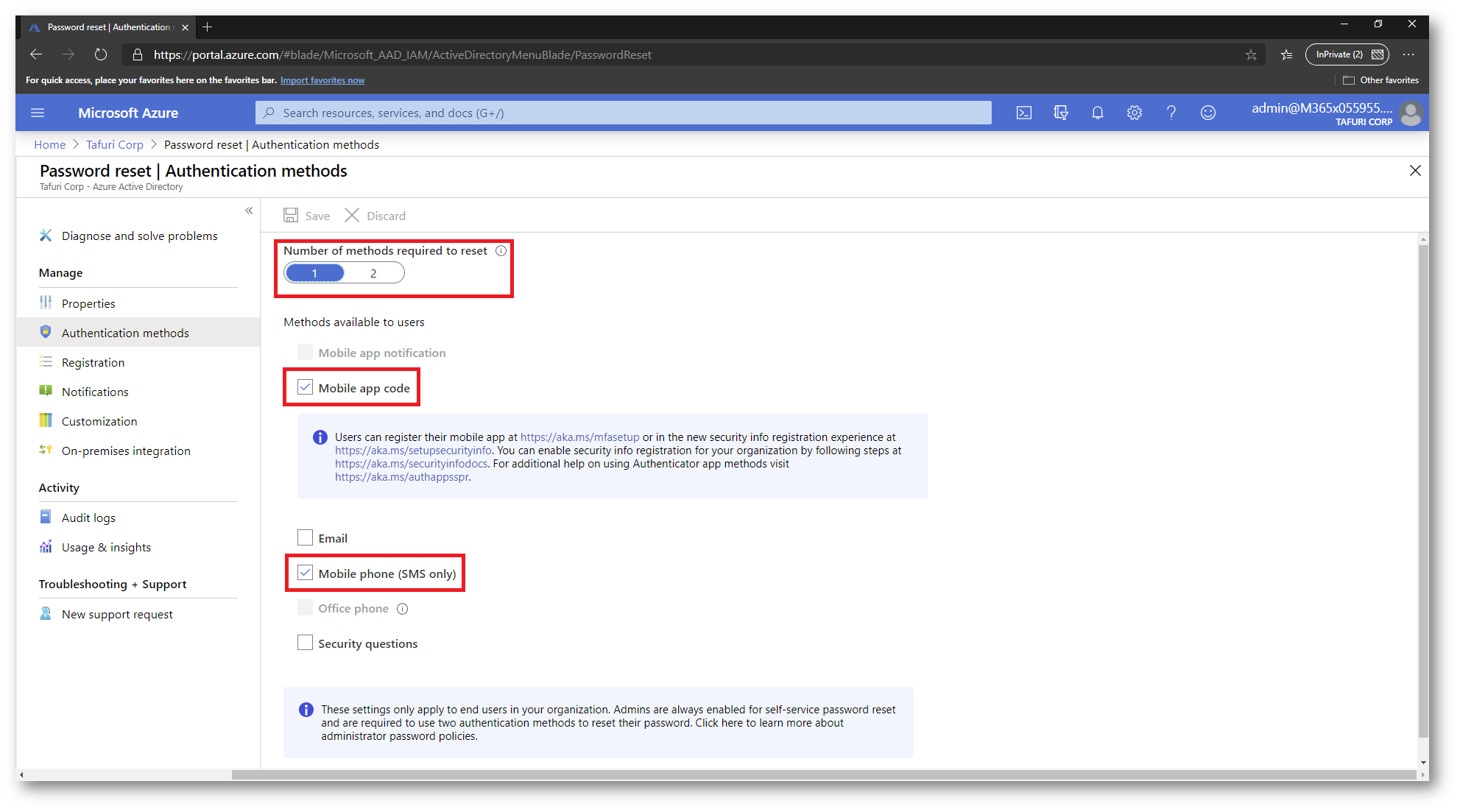The image size is (1460, 812).
Task: Select 1 method required to reset
Action: [x=314, y=273]
